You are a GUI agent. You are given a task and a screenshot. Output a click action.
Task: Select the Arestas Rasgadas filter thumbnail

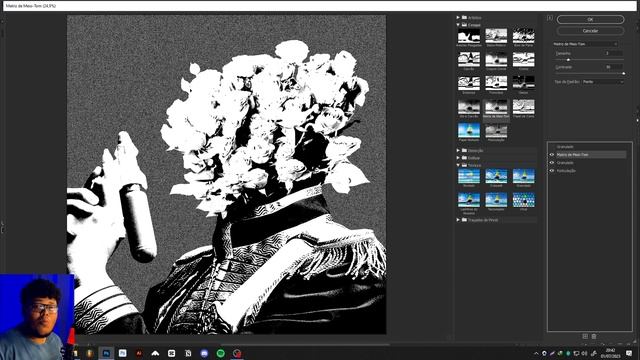pyautogui.click(x=469, y=36)
